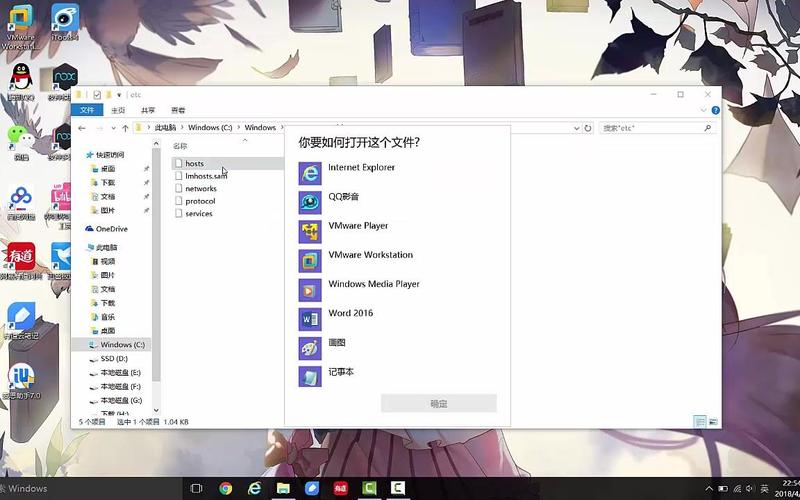This screenshot has width=800, height=500.
Task: Click the Properties icon in quick access toolbar
Action: point(97,95)
